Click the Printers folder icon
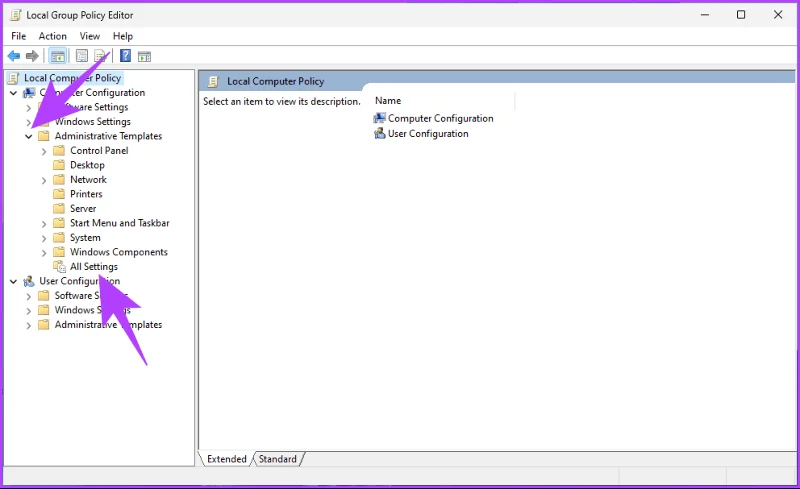The image size is (800, 489). tap(59, 194)
